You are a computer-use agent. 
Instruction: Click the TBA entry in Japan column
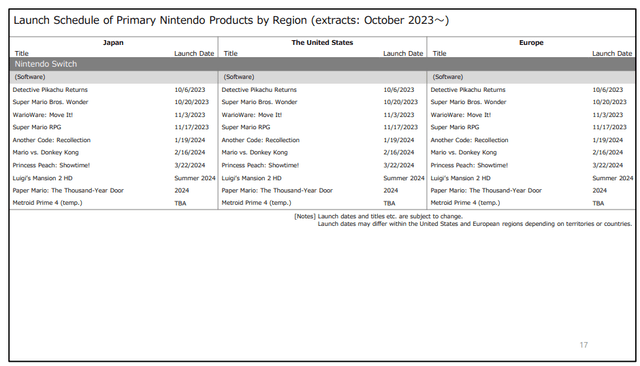(180, 203)
